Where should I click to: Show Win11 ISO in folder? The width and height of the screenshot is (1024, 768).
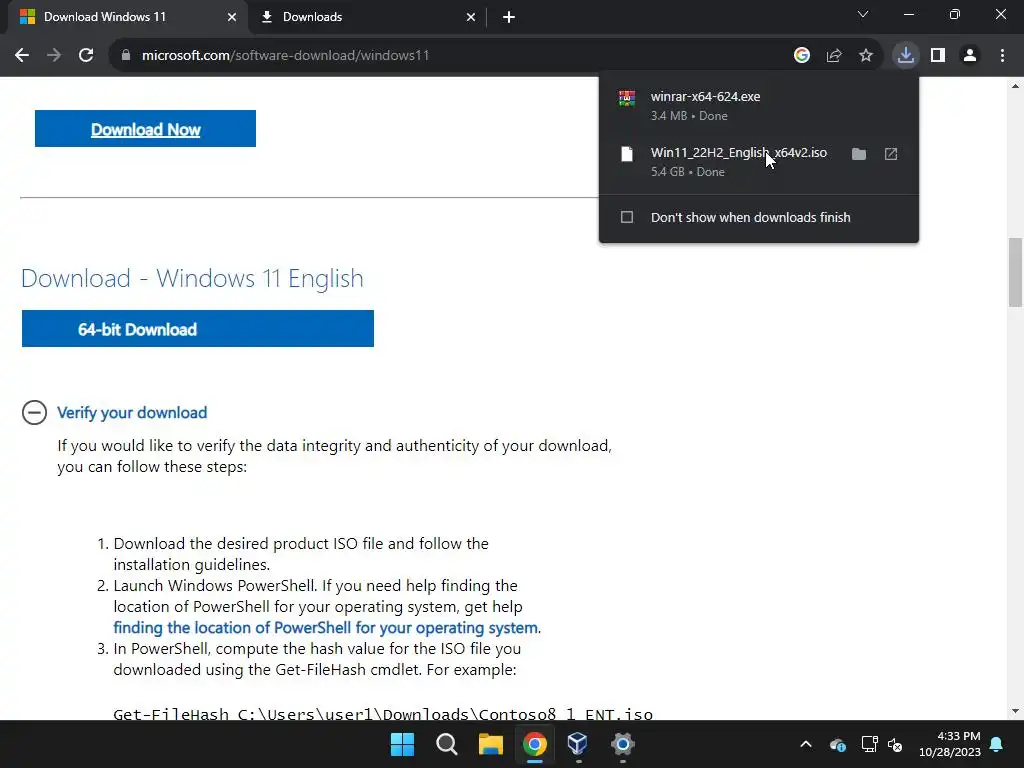click(859, 154)
